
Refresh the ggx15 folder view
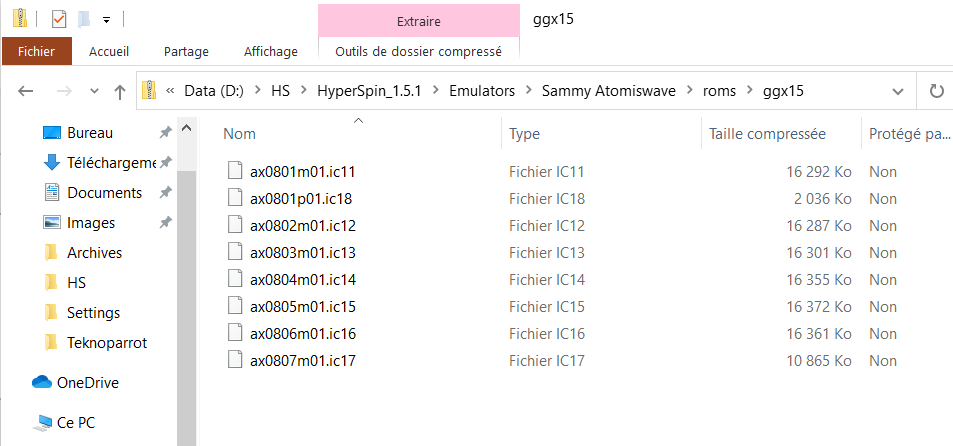pos(936,91)
